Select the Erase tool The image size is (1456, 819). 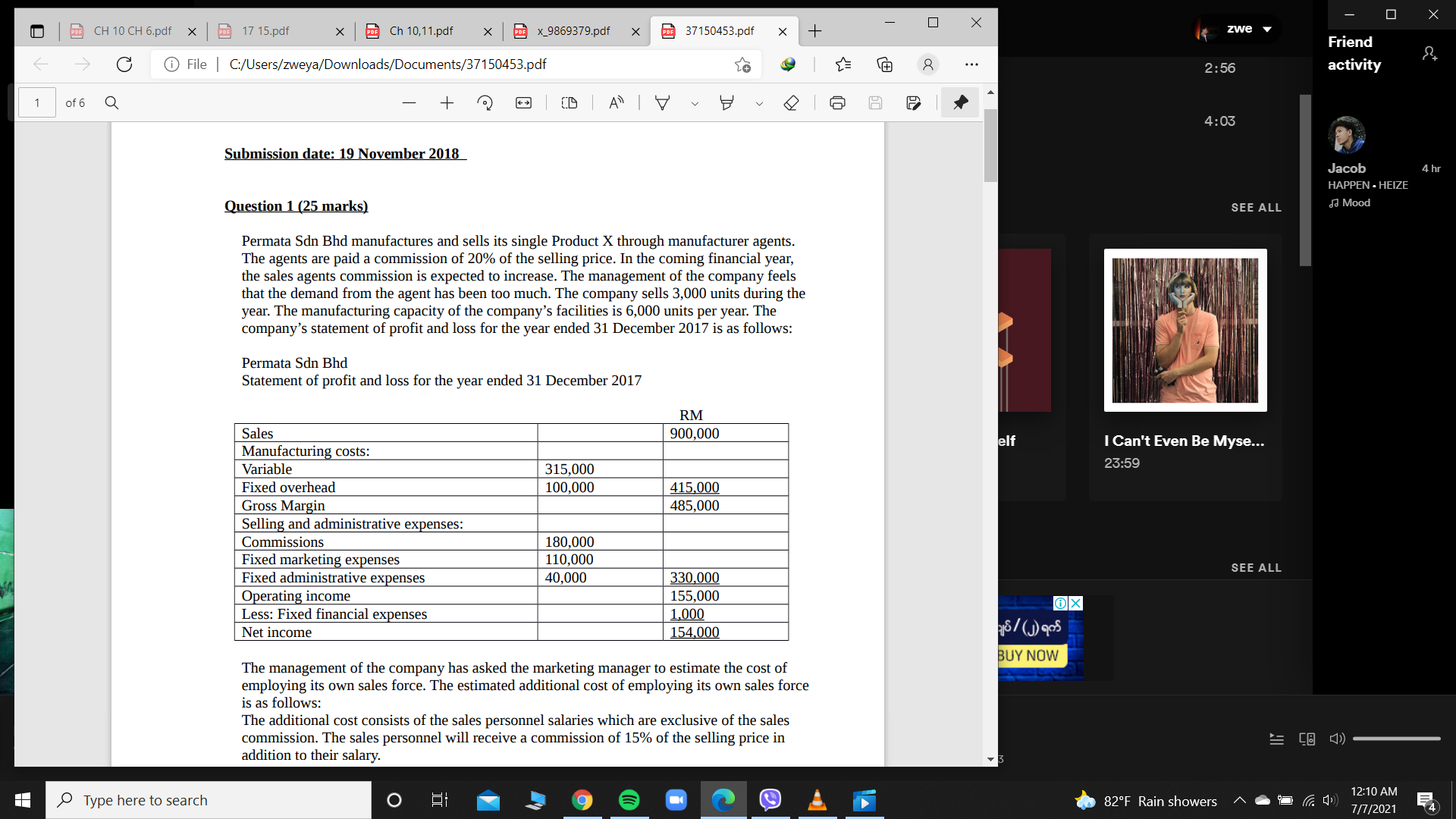click(791, 103)
